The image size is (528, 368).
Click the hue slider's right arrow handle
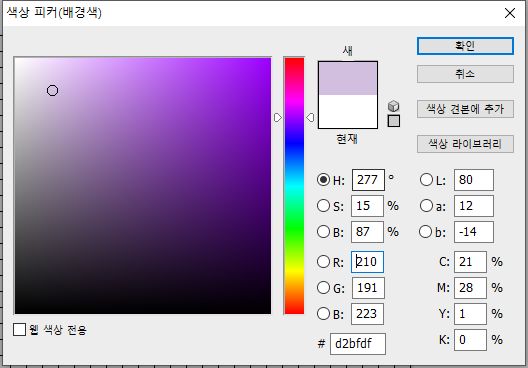pos(310,118)
